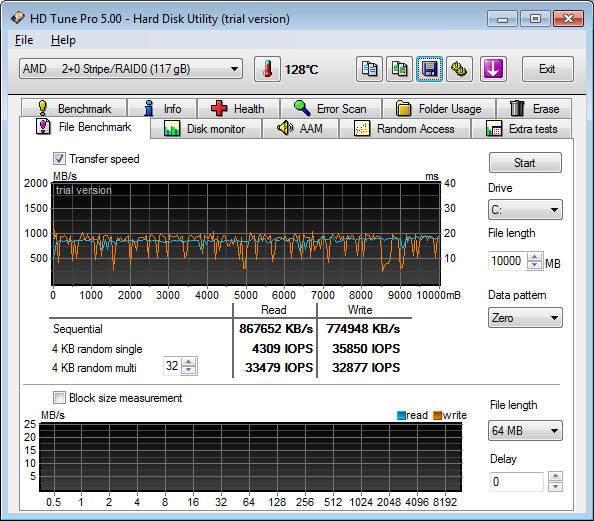The image size is (594, 521).
Task: Expand the AMD RAID0 disk dropdown
Action: (131, 69)
